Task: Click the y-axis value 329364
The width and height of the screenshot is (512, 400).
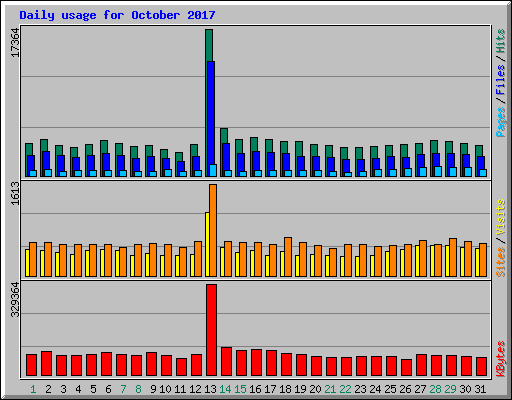Action: point(15,300)
